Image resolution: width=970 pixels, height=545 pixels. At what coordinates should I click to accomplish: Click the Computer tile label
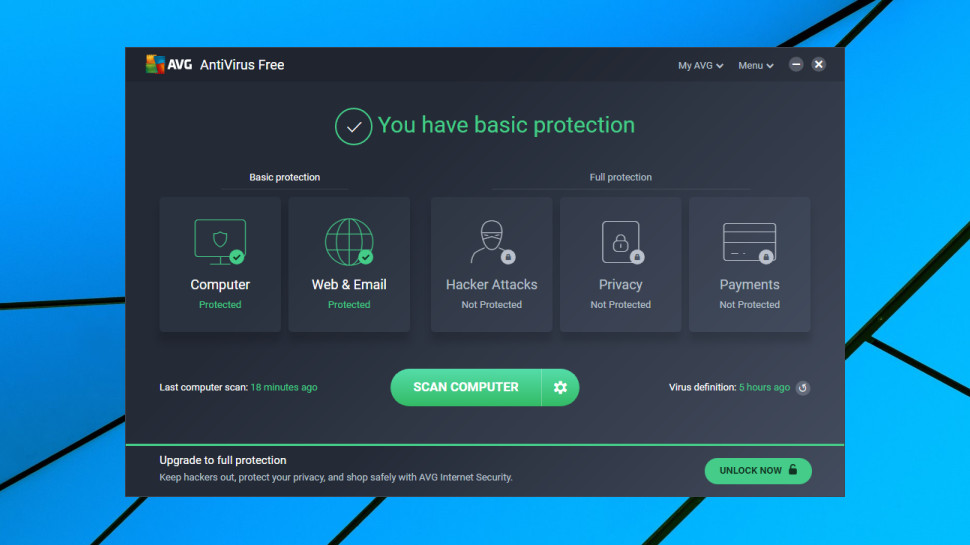(220, 285)
